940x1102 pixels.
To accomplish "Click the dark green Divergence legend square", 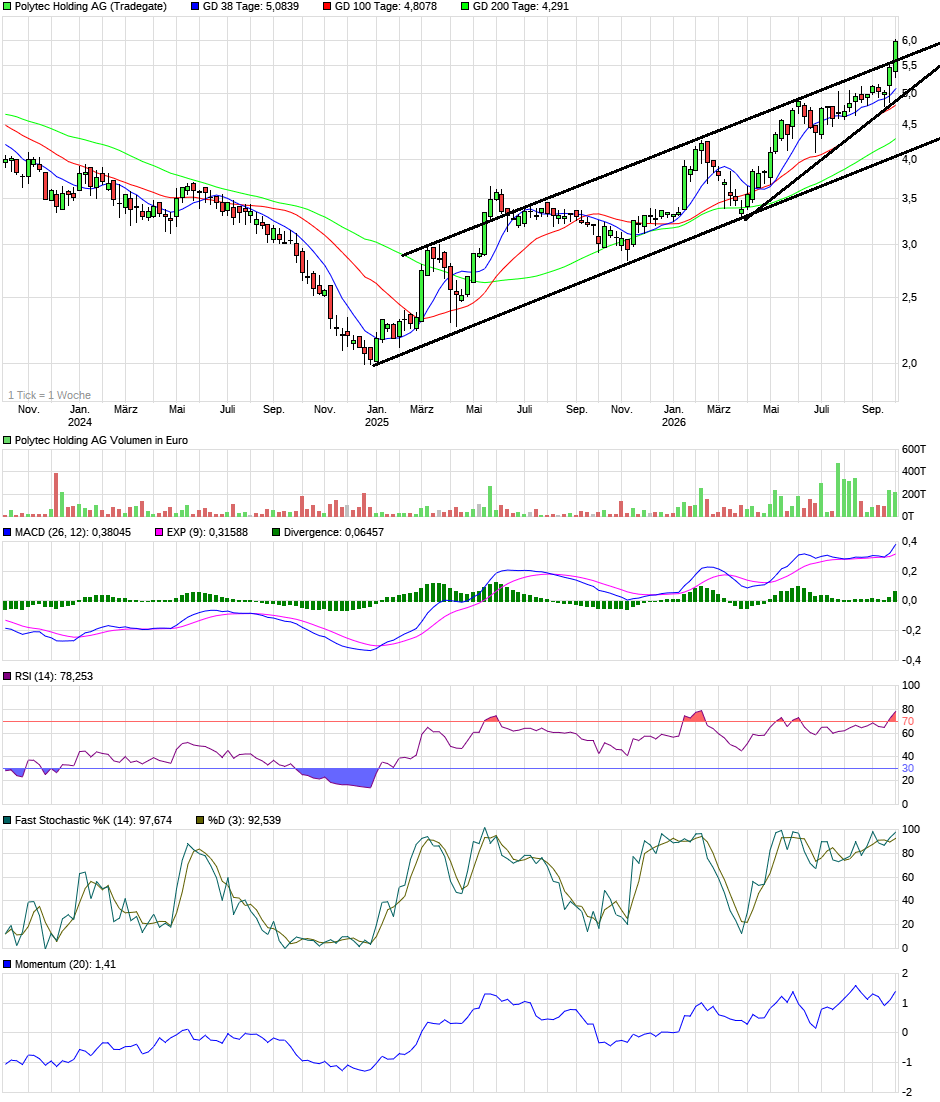I will [x=276, y=533].
